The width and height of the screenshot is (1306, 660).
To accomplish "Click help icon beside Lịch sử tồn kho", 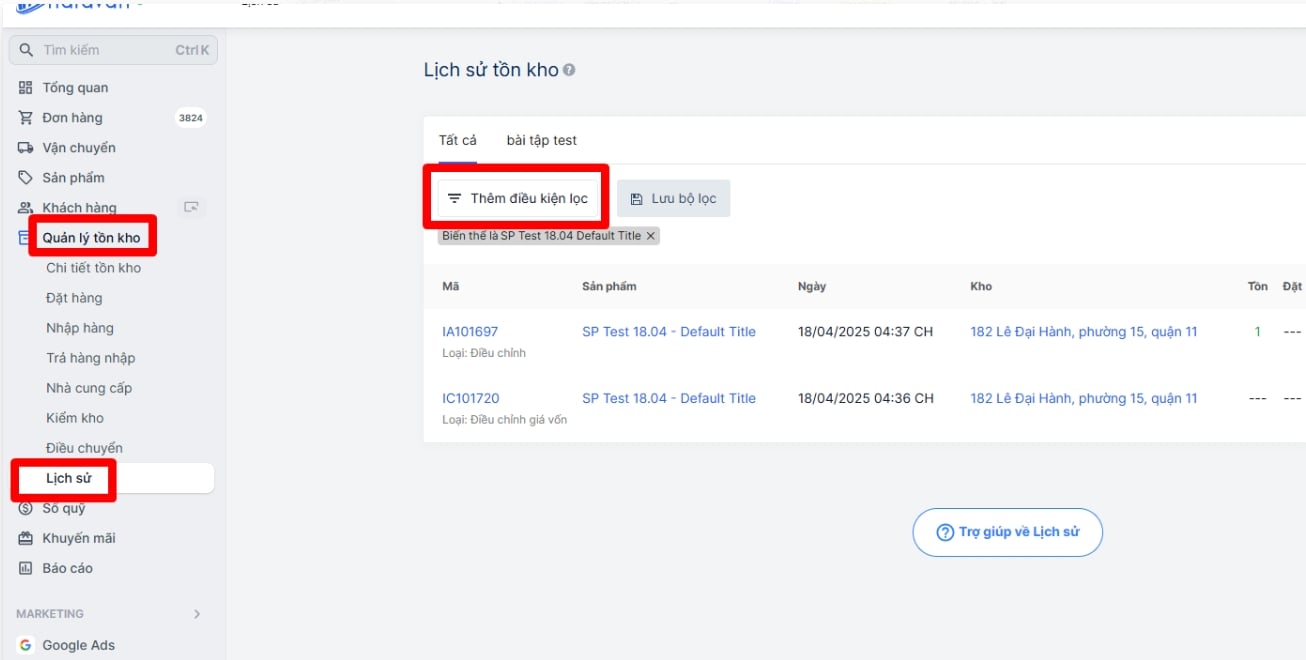I will click(x=569, y=70).
